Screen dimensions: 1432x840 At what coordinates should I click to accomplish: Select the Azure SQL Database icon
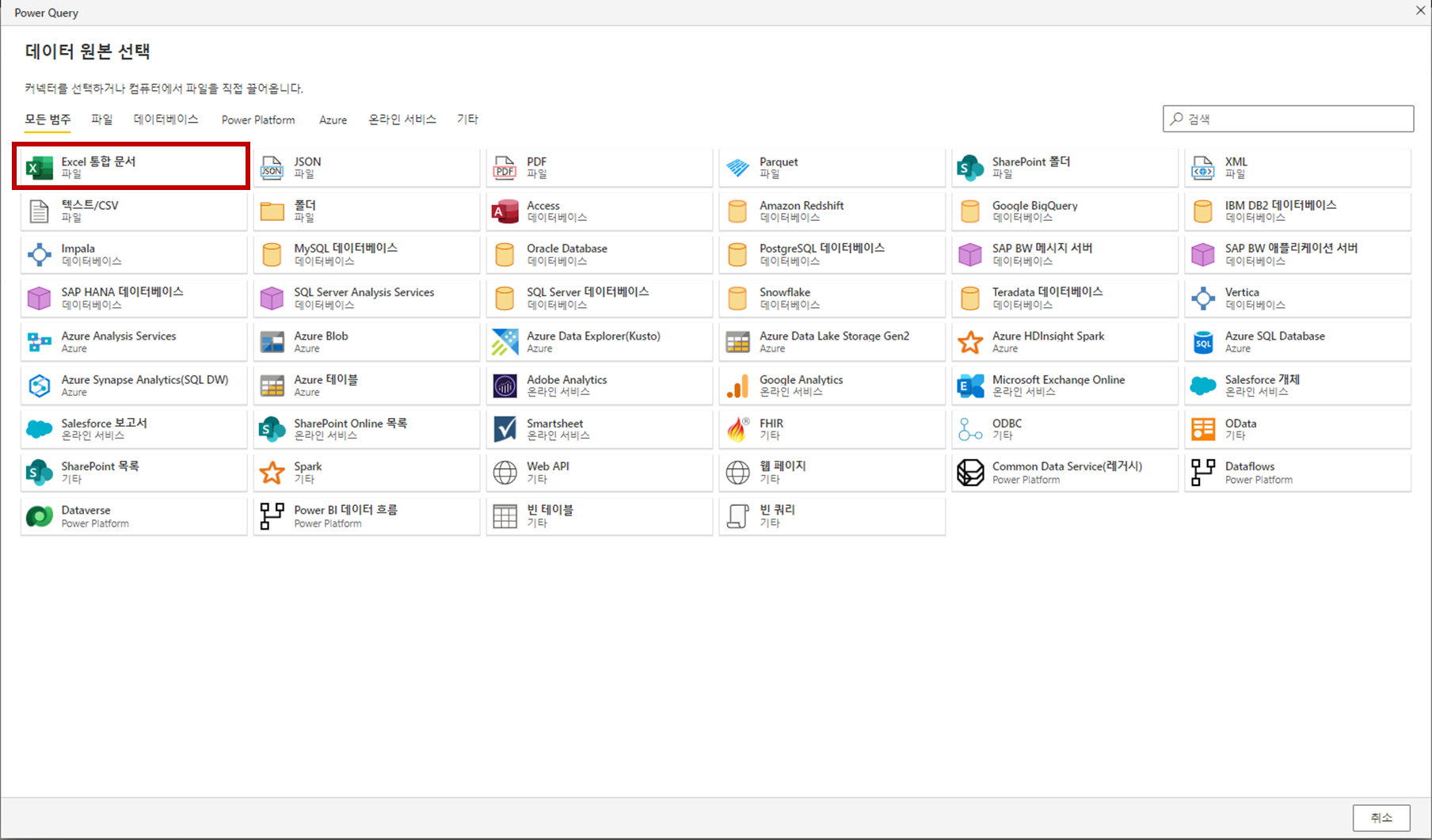coord(1203,342)
